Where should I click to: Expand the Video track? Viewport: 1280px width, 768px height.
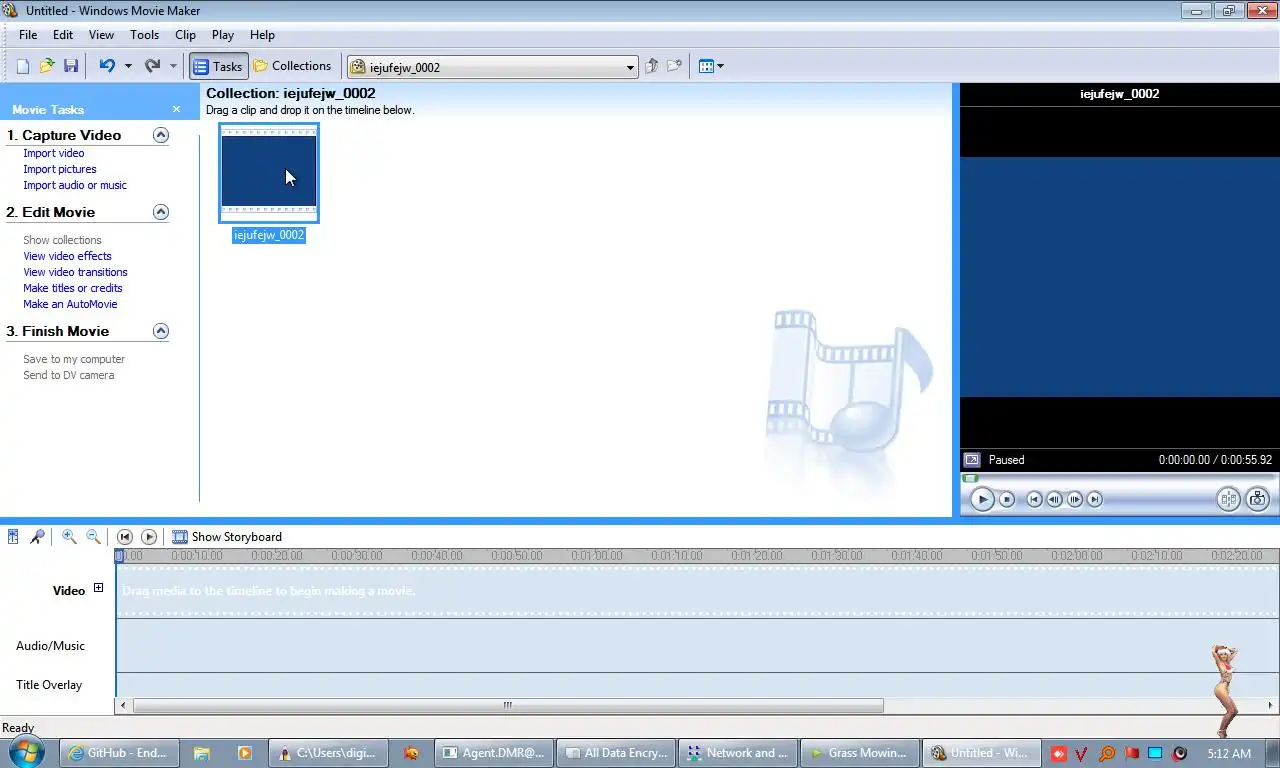(x=98, y=588)
